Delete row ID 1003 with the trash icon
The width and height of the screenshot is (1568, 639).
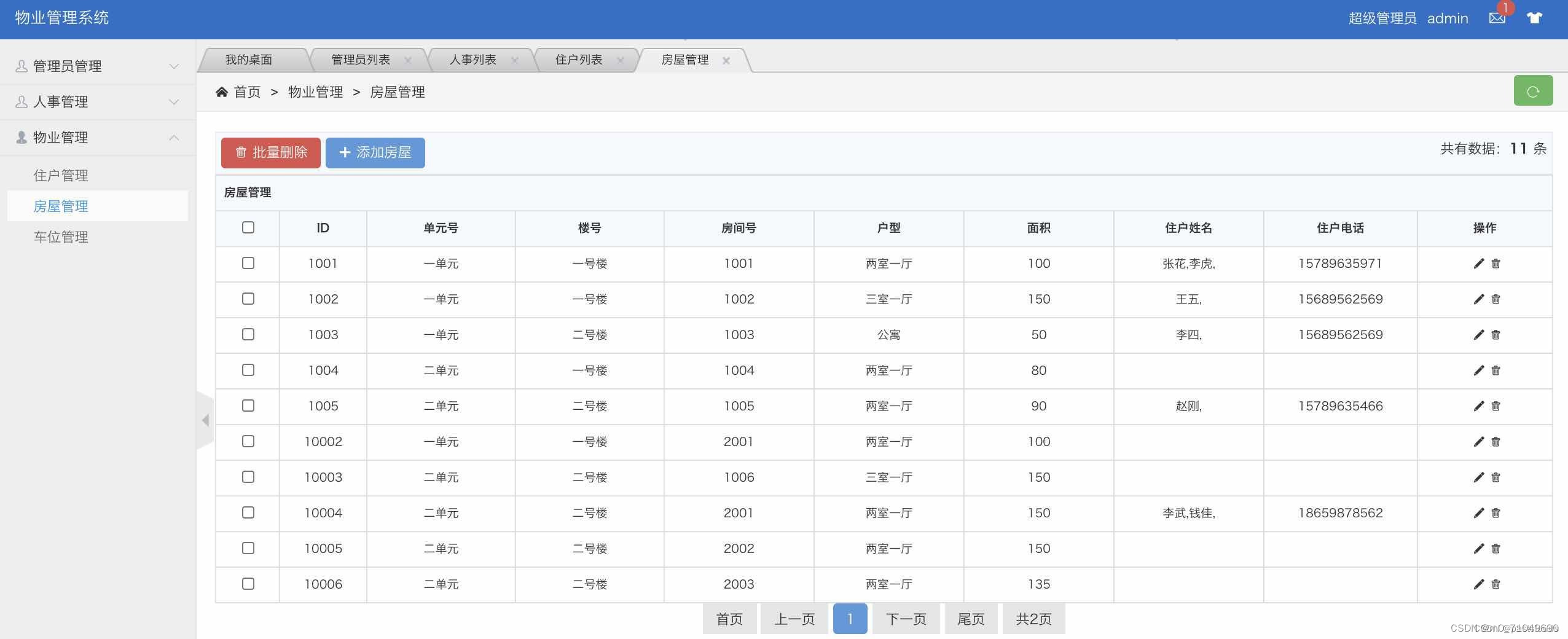coord(1495,335)
